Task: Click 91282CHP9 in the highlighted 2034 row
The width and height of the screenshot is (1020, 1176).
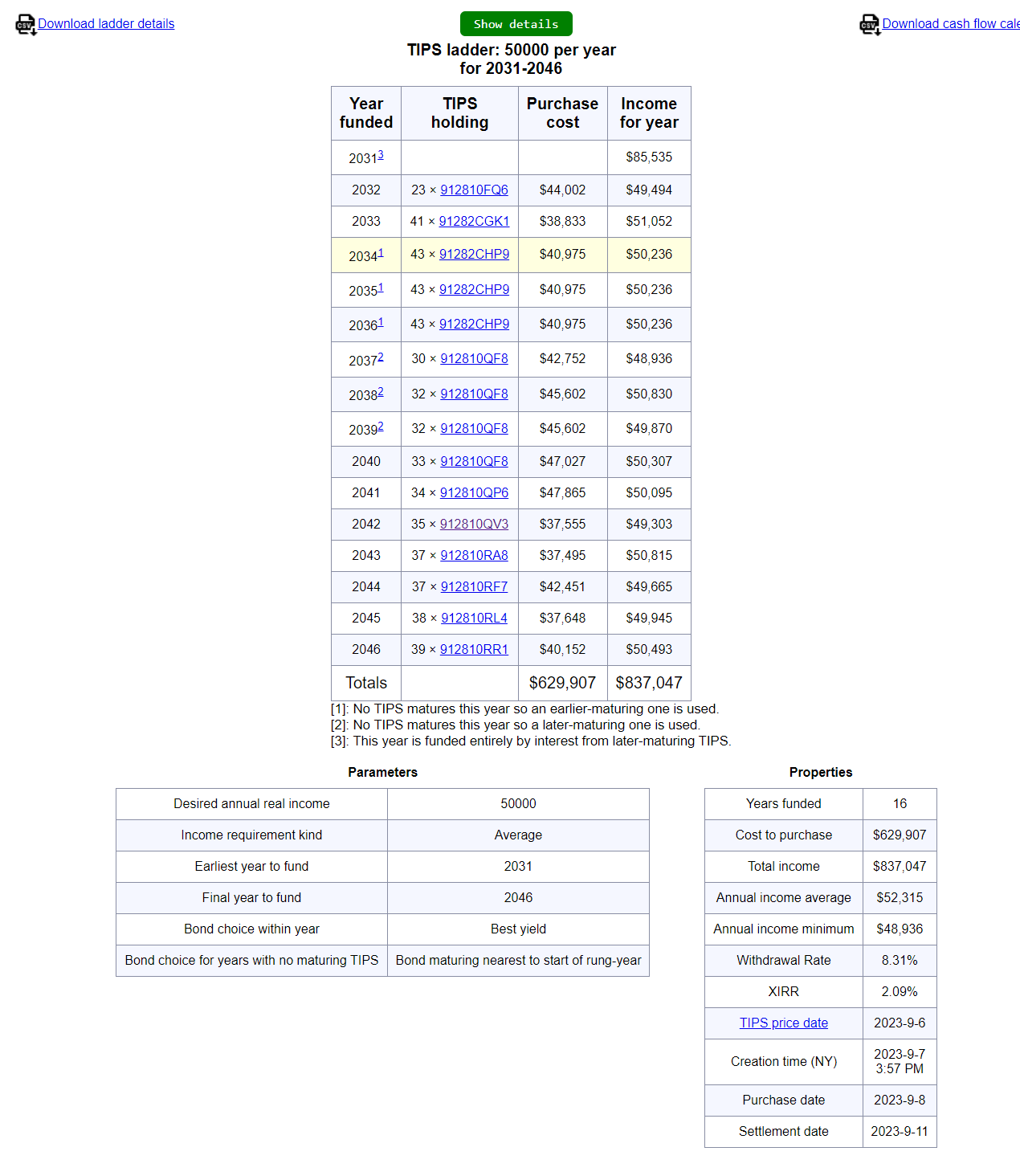Action: pos(474,255)
